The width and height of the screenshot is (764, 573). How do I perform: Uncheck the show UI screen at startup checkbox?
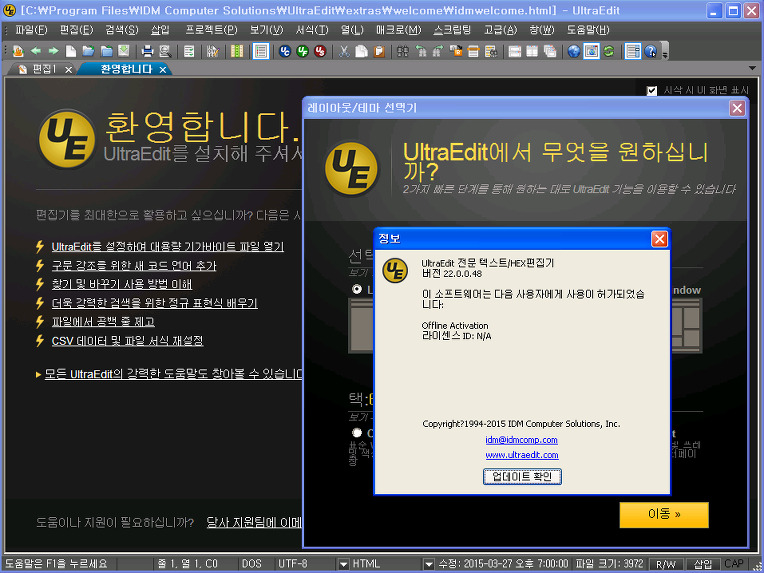coord(651,91)
